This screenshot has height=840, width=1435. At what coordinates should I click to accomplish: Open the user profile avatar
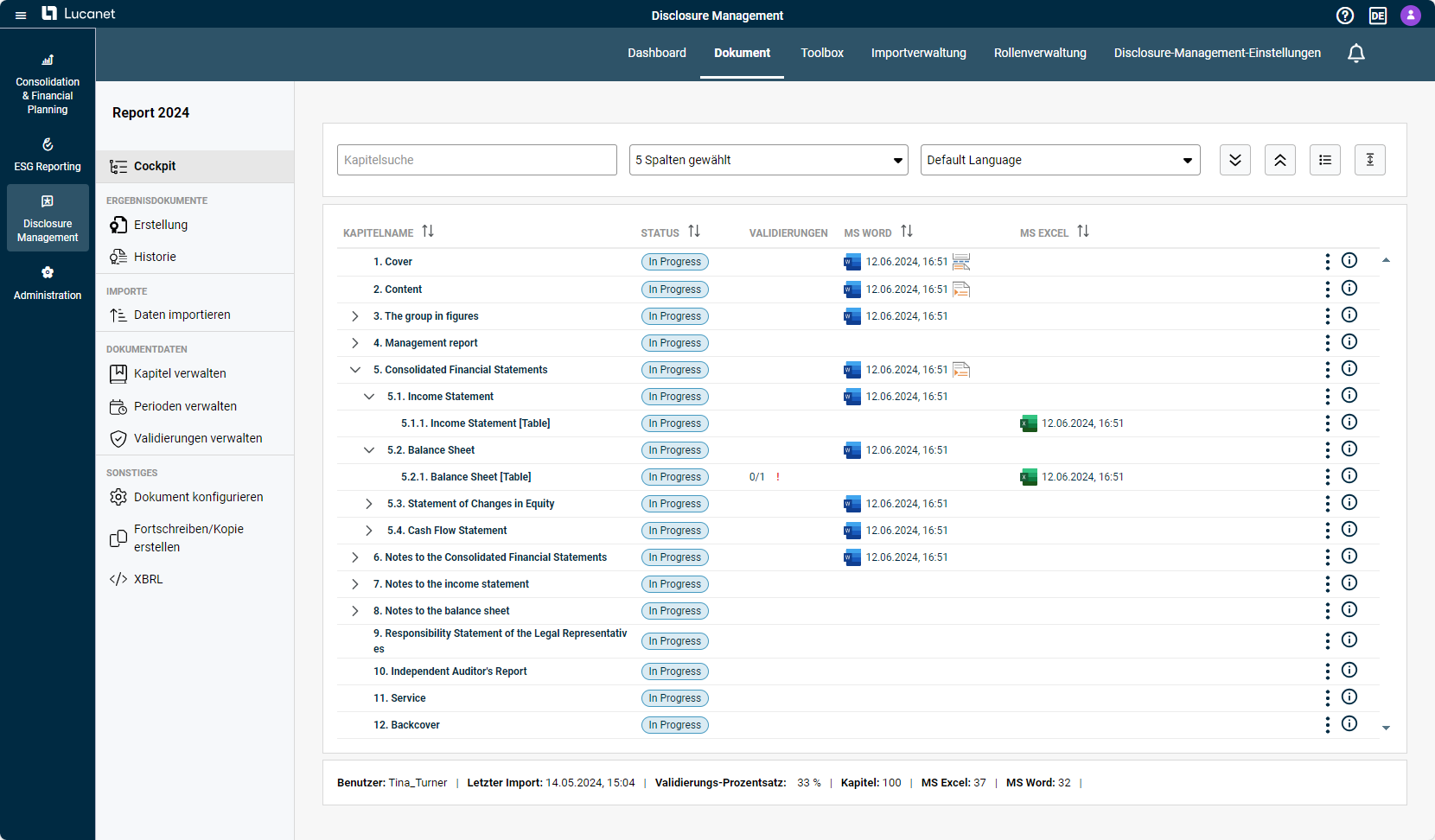click(1411, 16)
